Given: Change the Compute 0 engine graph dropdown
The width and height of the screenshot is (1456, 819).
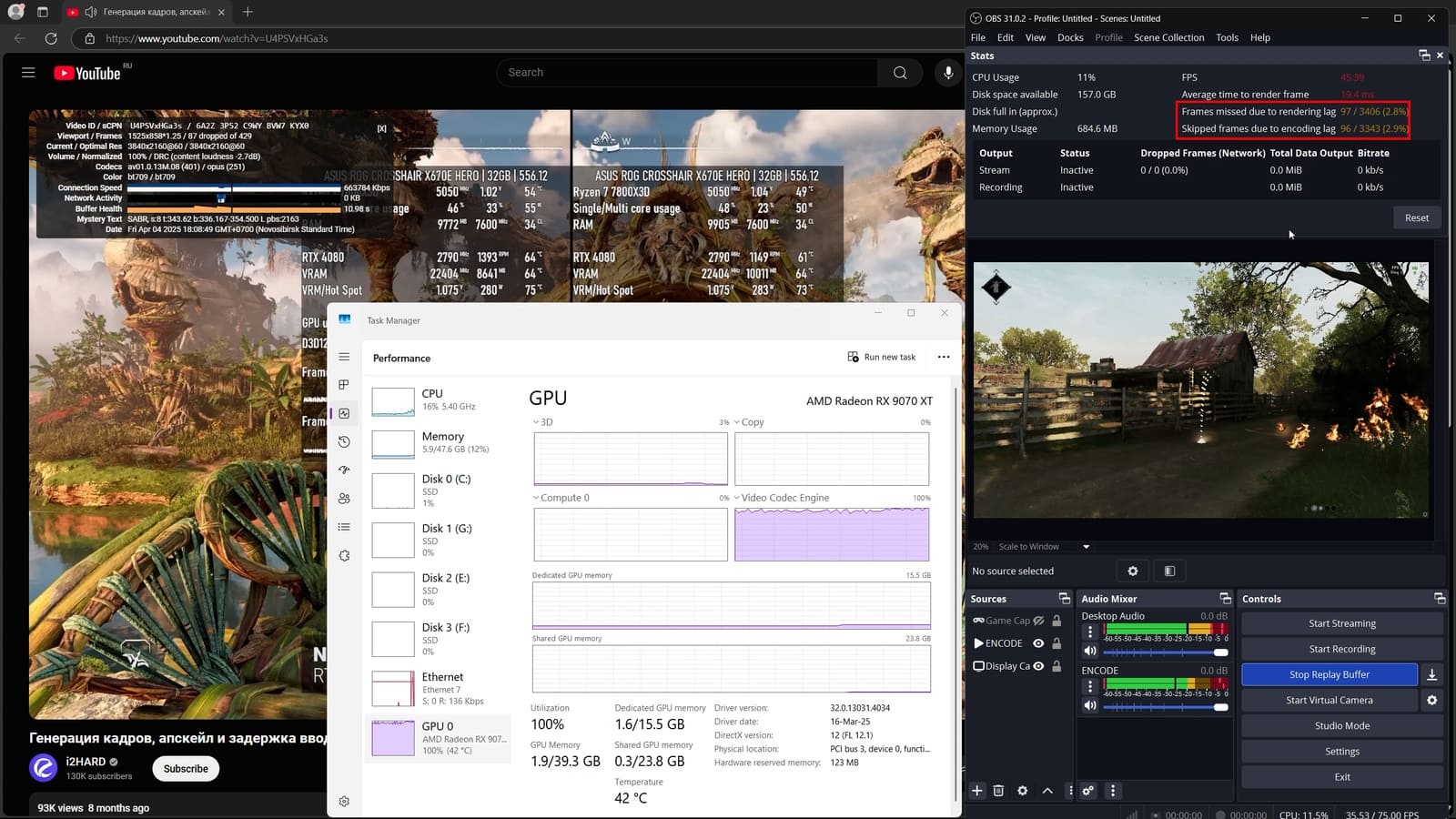Looking at the screenshot, I should point(561,498).
